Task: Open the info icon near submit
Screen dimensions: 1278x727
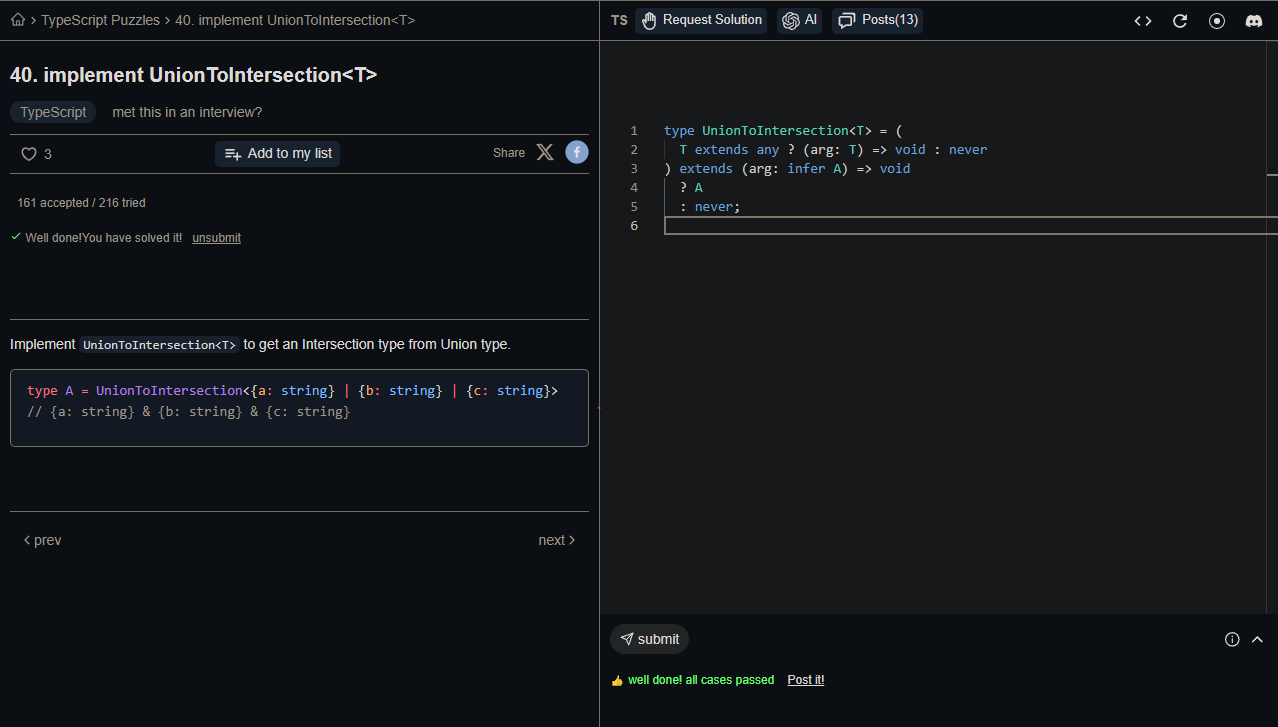Action: click(x=1232, y=640)
